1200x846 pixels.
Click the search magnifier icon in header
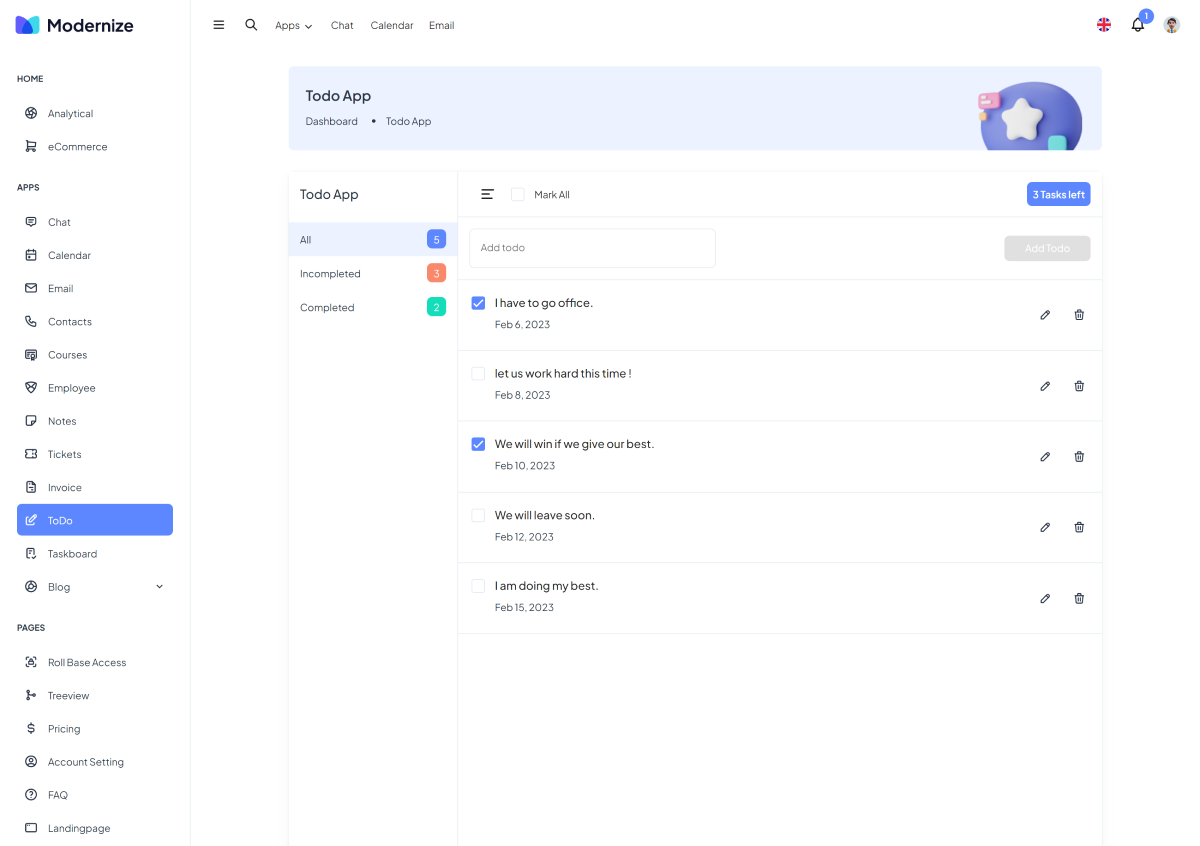(x=251, y=25)
